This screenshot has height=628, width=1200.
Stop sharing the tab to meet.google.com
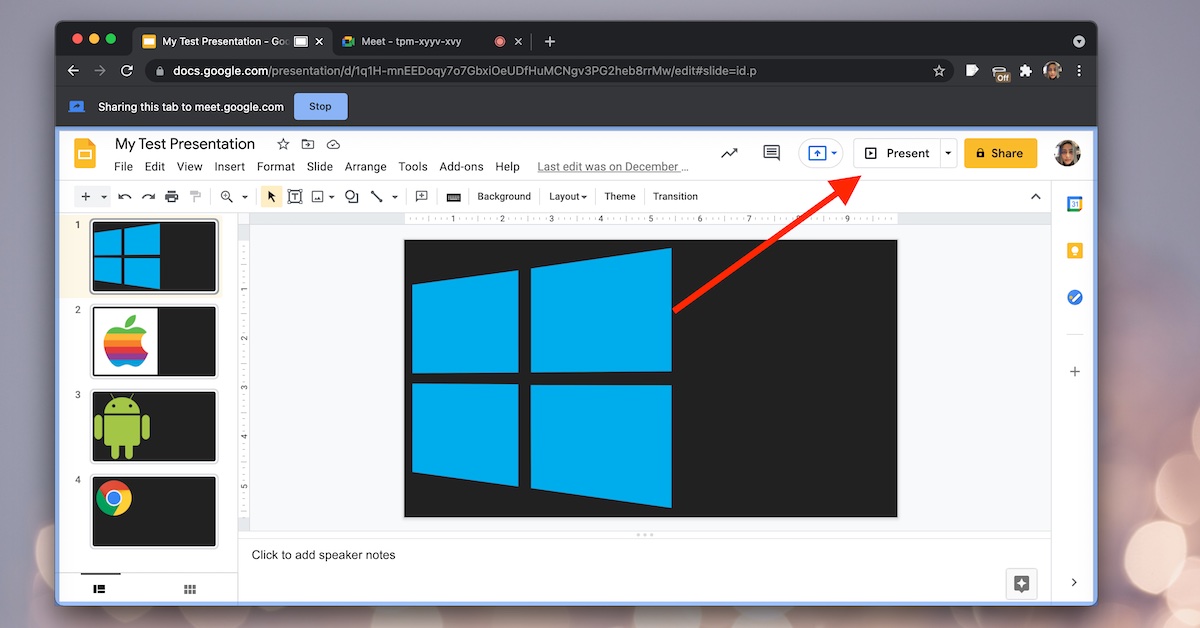click(320, 106)
